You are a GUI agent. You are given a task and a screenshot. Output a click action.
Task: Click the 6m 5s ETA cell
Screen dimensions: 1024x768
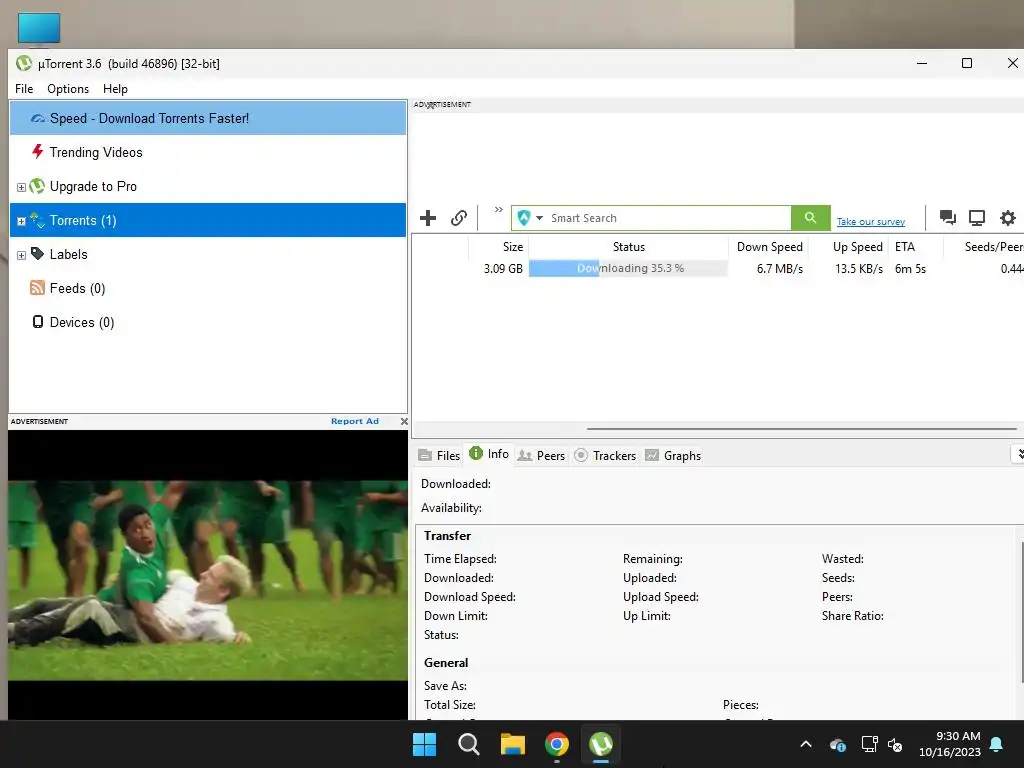[x=910, y=268]
